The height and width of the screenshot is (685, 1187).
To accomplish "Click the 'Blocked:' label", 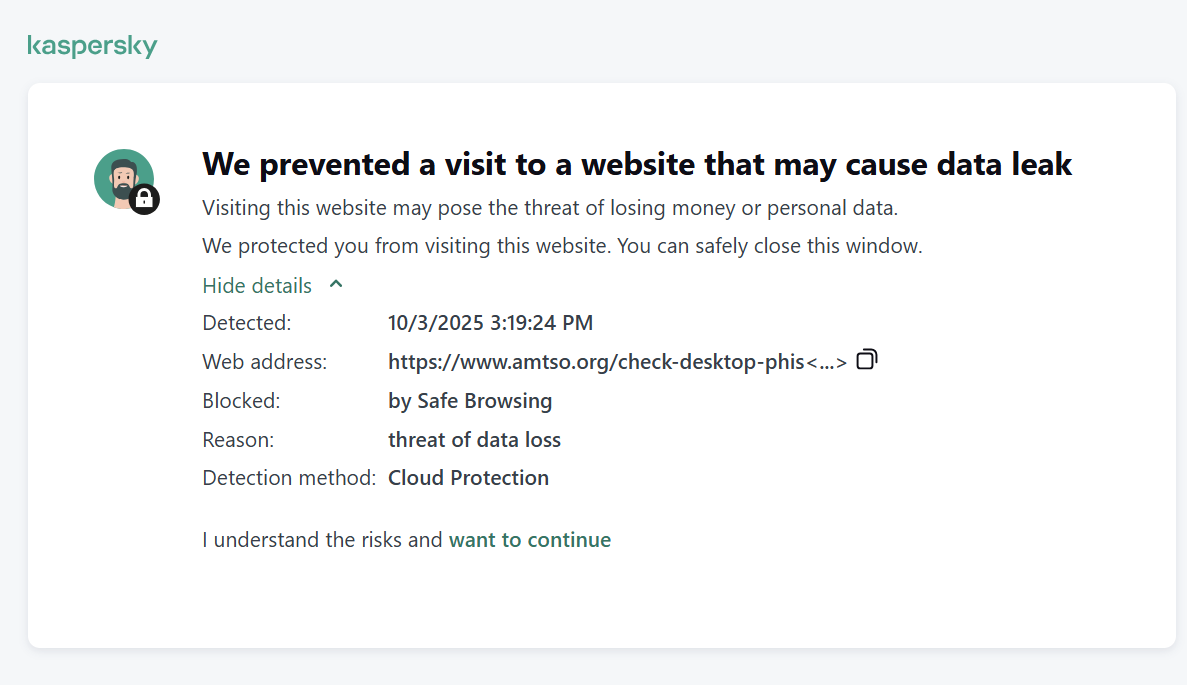I will click(x=241, y=401).
